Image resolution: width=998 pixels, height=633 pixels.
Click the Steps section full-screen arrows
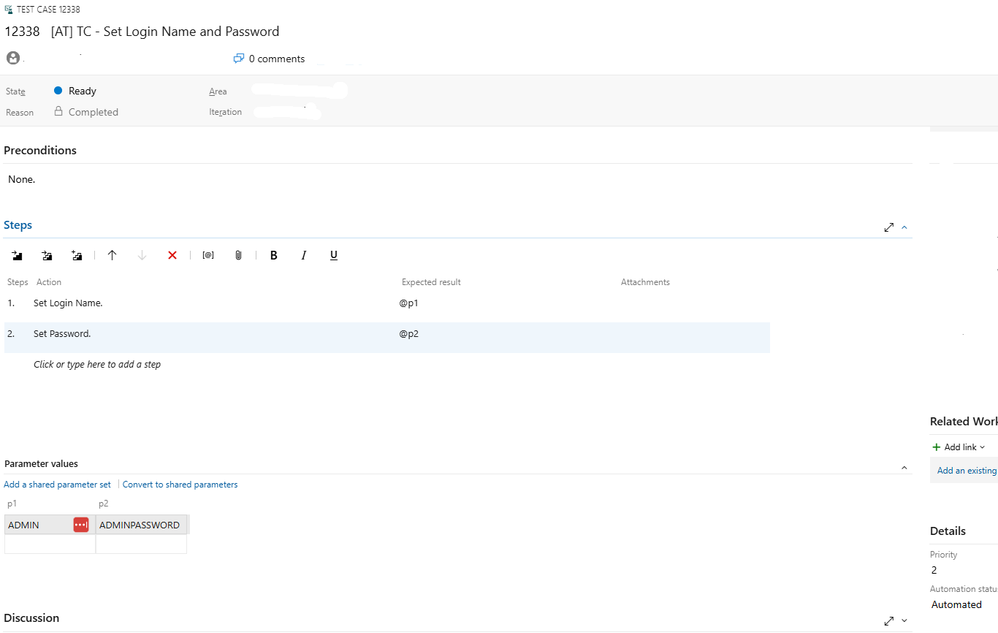coord(889,227)
